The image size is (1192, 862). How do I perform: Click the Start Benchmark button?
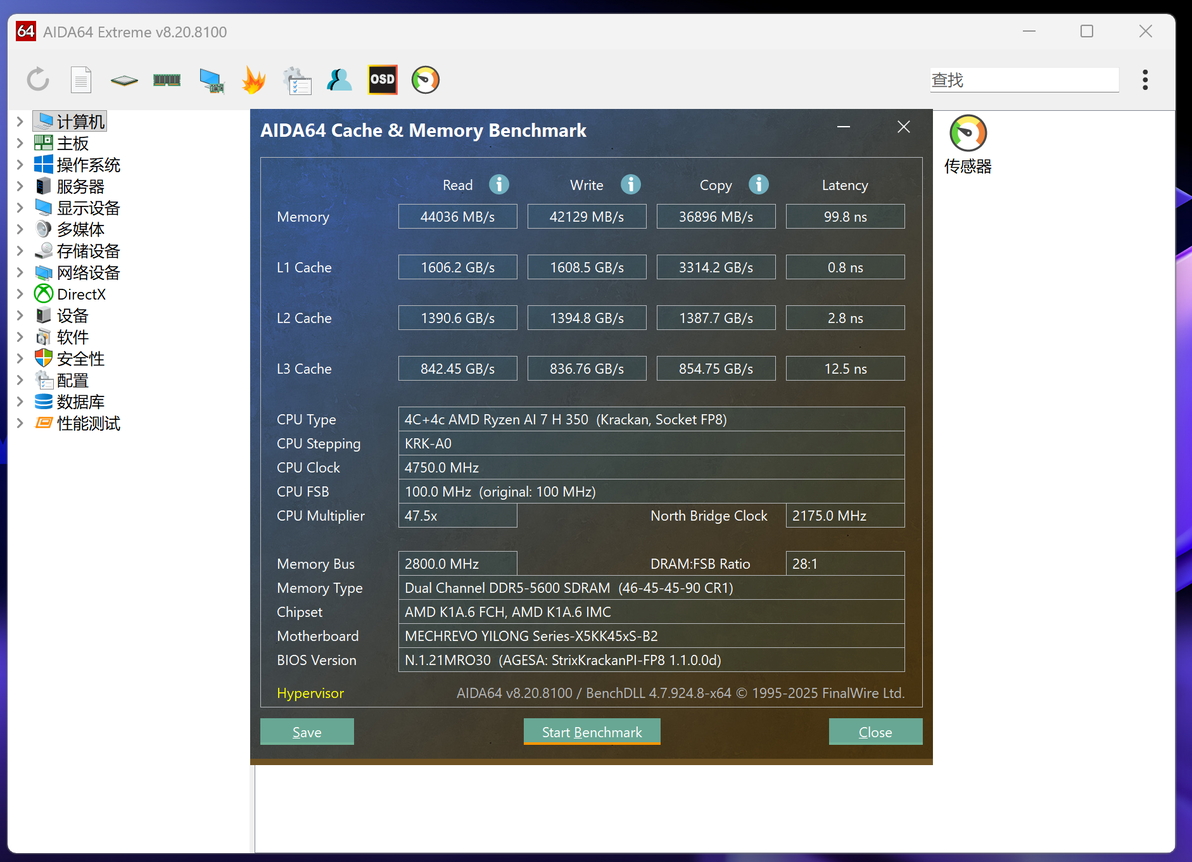pos(591,731)
